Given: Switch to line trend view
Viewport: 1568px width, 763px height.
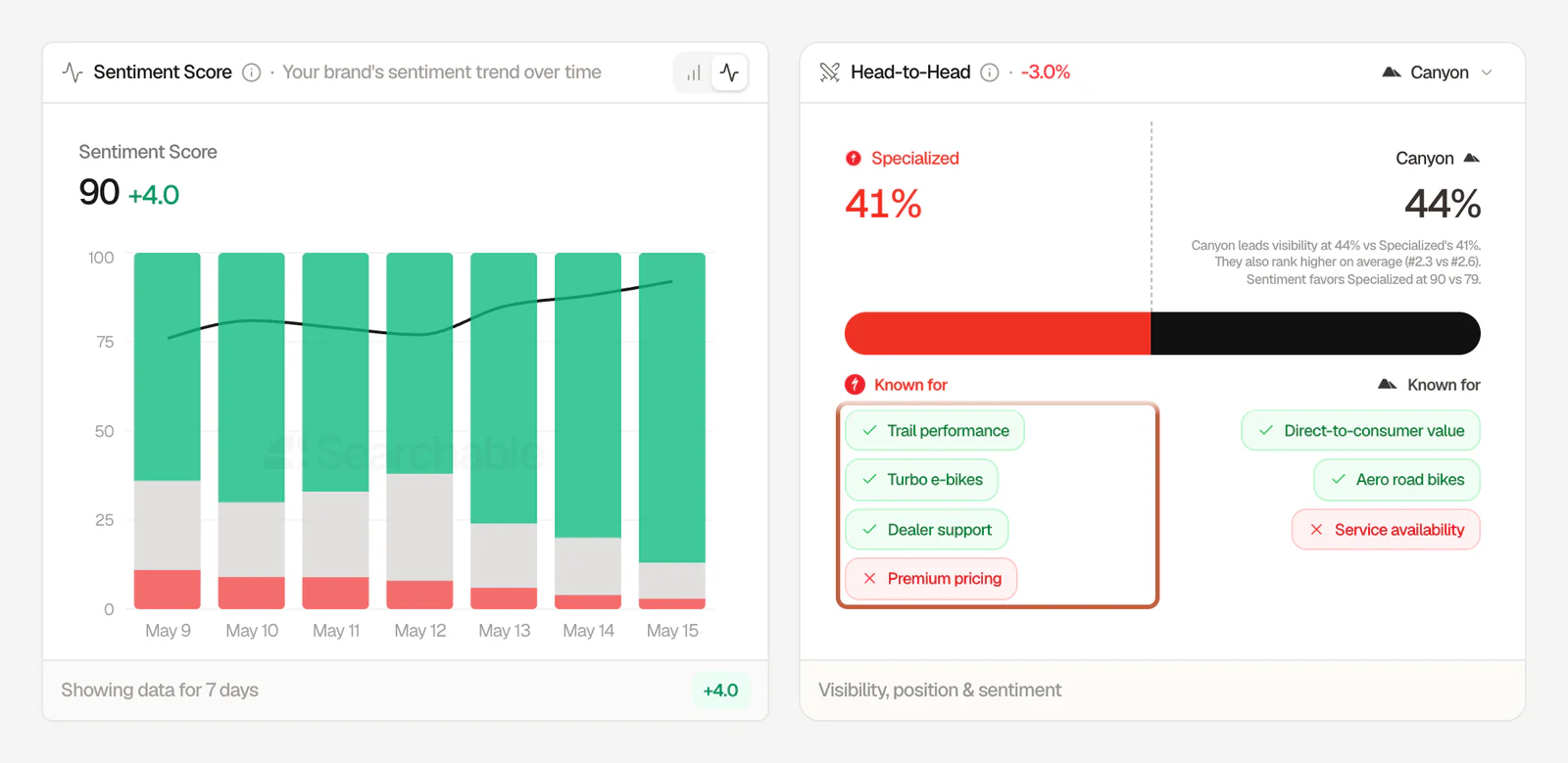Looking at the screenshot, I should (x=729, y=72).
